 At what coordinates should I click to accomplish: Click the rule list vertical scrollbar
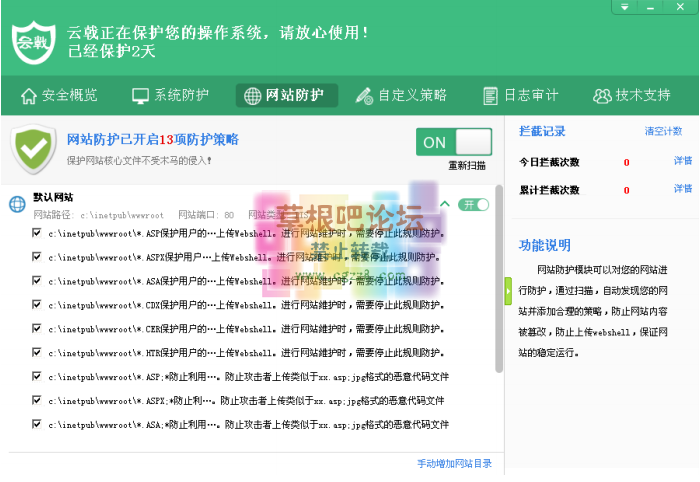click(499, 279)
